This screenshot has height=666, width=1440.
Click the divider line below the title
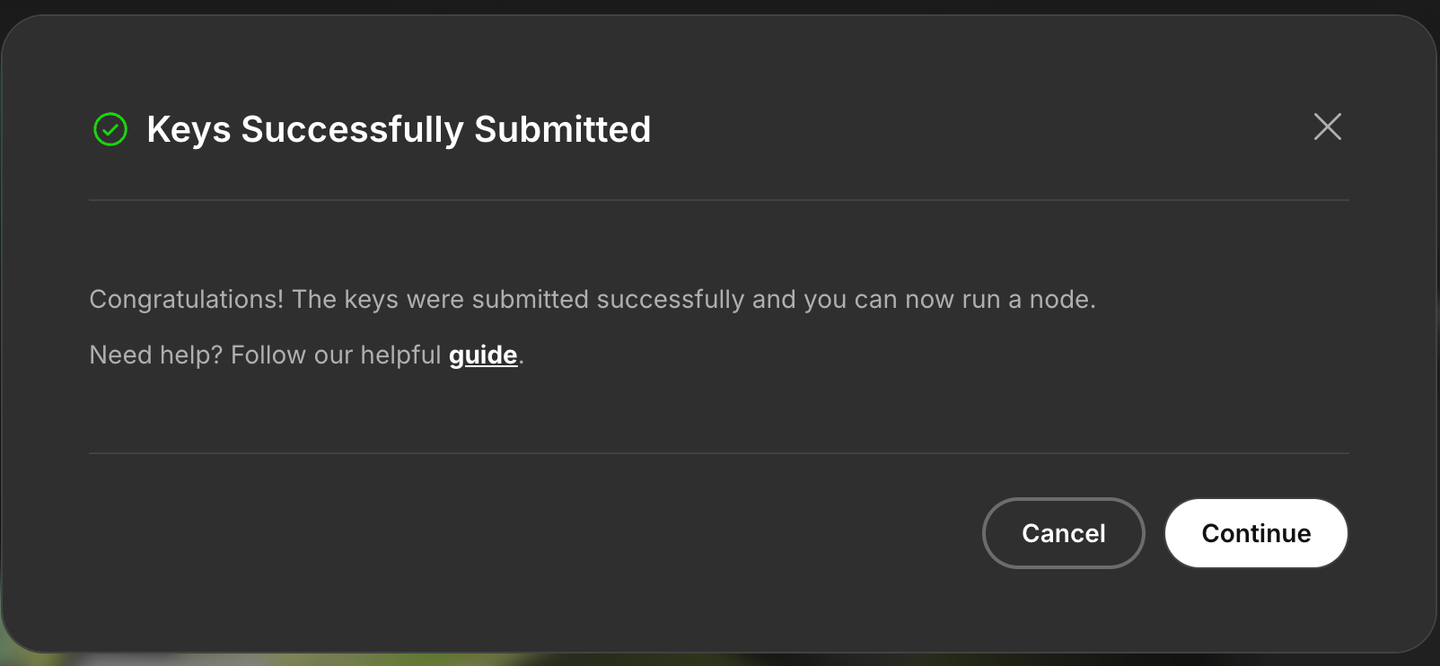[718, 200]
